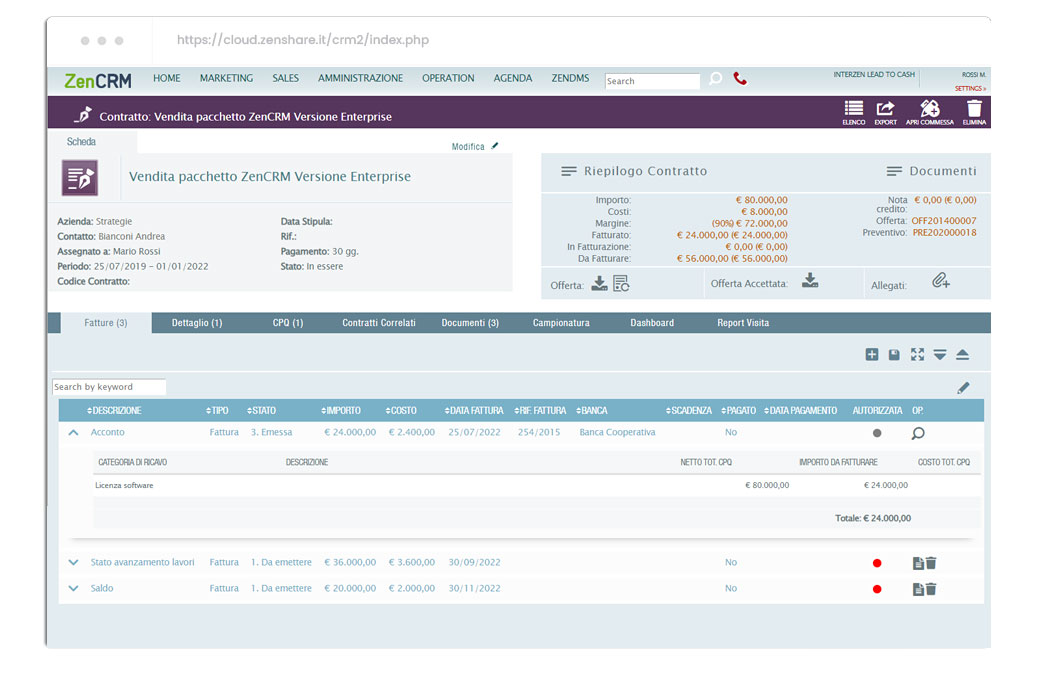This screenshot has height=689, width=1039.
Task: Open the Marketing menu
Action: pos(227,78)
